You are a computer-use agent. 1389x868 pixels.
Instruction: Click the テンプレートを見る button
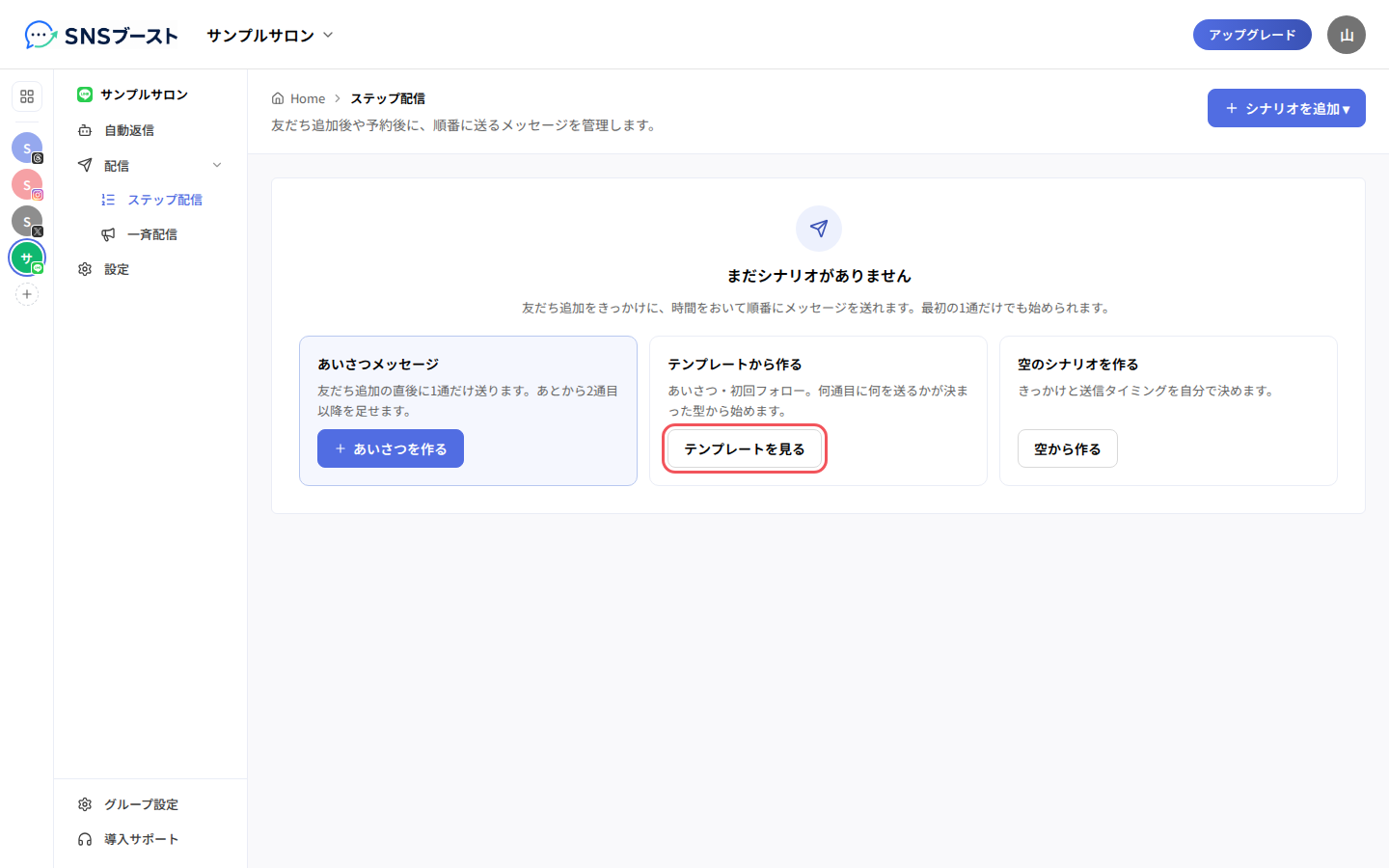coord(745,448)
